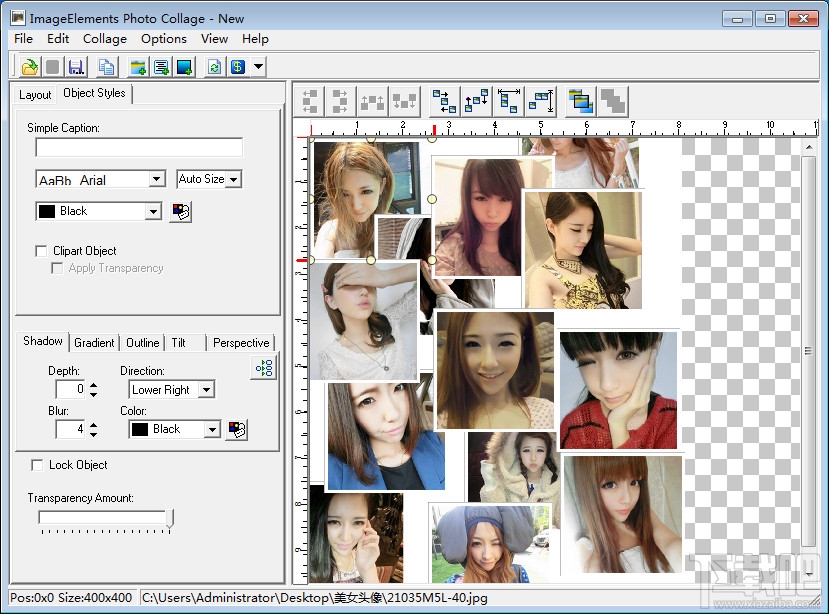Switch to the Perspective tab
This screenshot has width=829, height=614.
pos(241,343)
